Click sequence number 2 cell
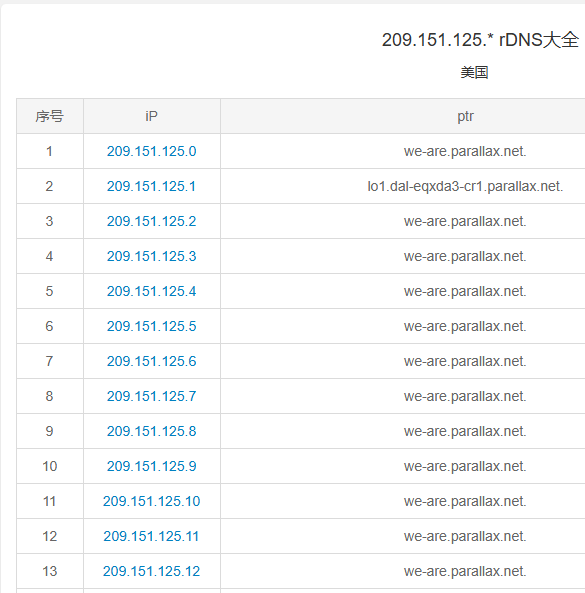 pos(50,186)
